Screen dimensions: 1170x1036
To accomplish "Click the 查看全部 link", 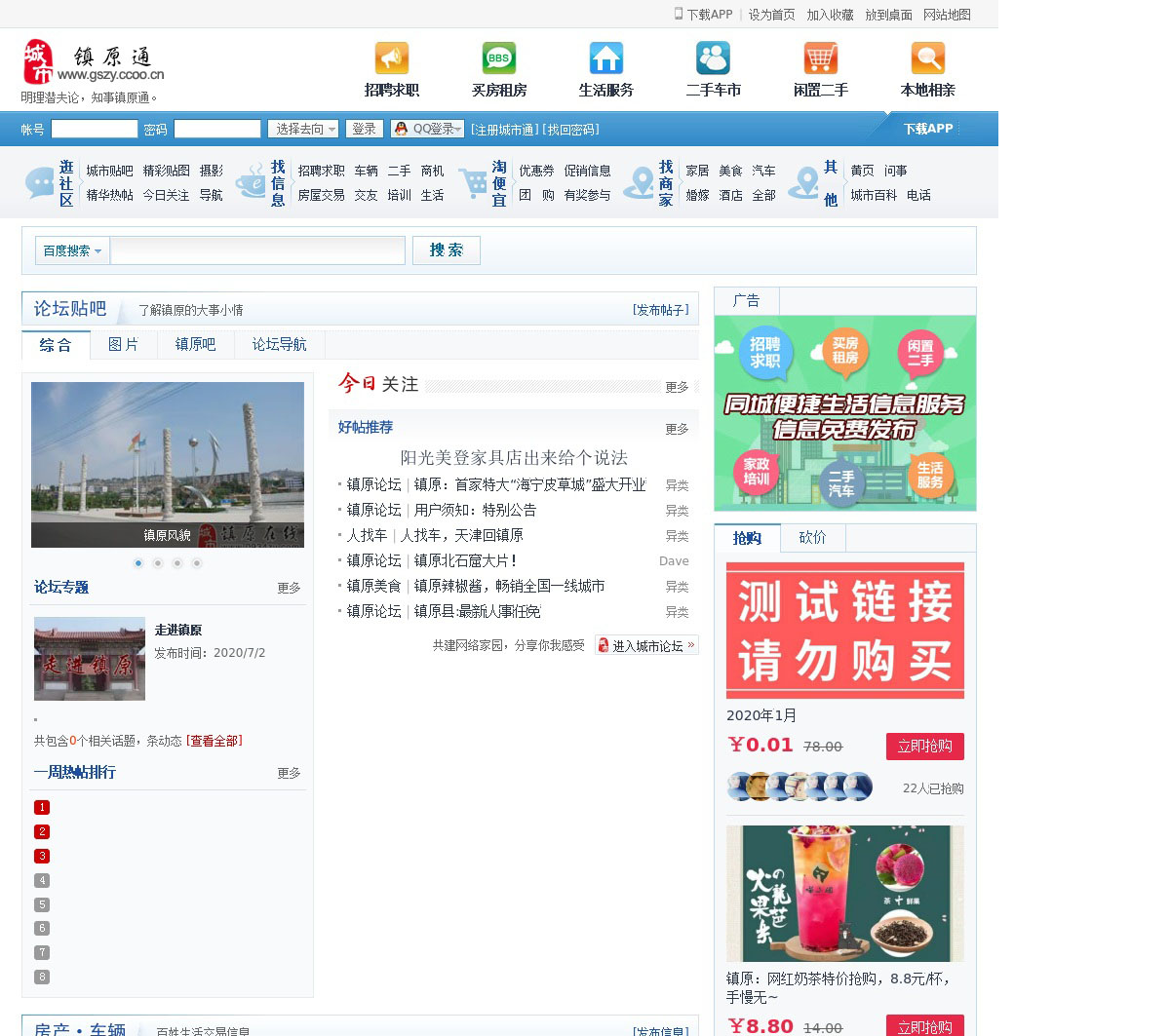I will [214, 741].
